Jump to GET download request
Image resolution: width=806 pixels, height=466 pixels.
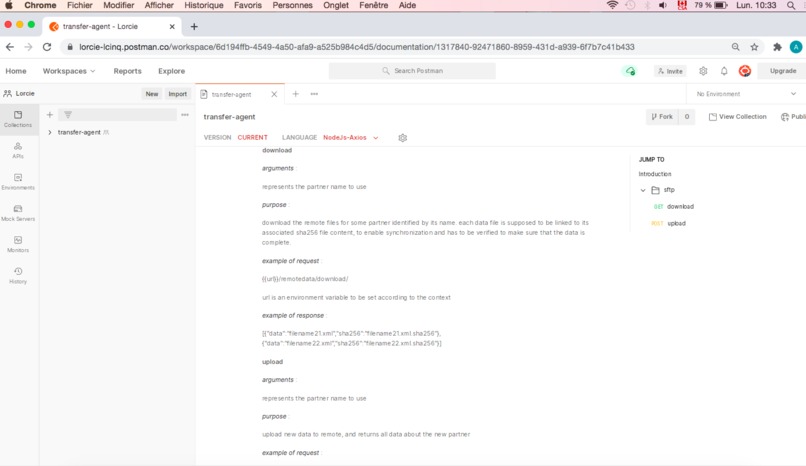point(673,207)
